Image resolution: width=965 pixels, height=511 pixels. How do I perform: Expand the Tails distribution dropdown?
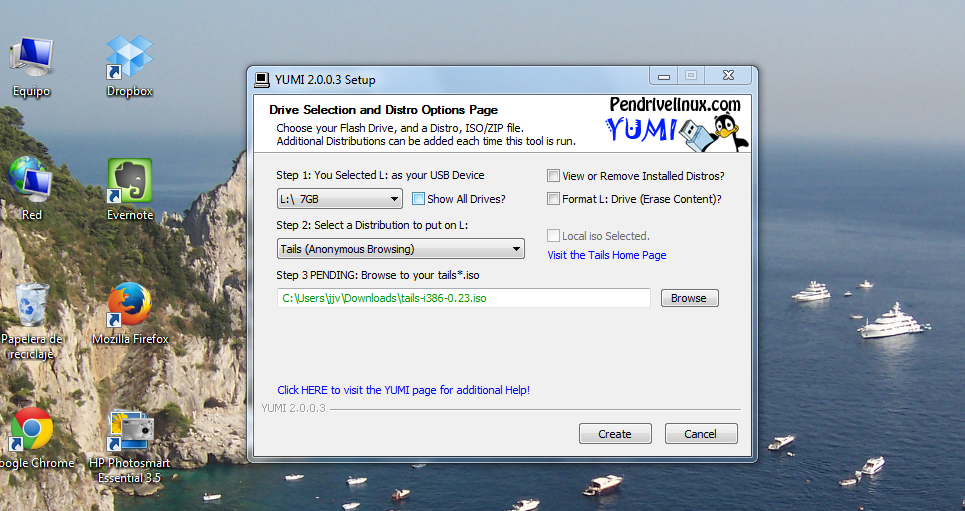pyautogui.click(x=401, y=249)
